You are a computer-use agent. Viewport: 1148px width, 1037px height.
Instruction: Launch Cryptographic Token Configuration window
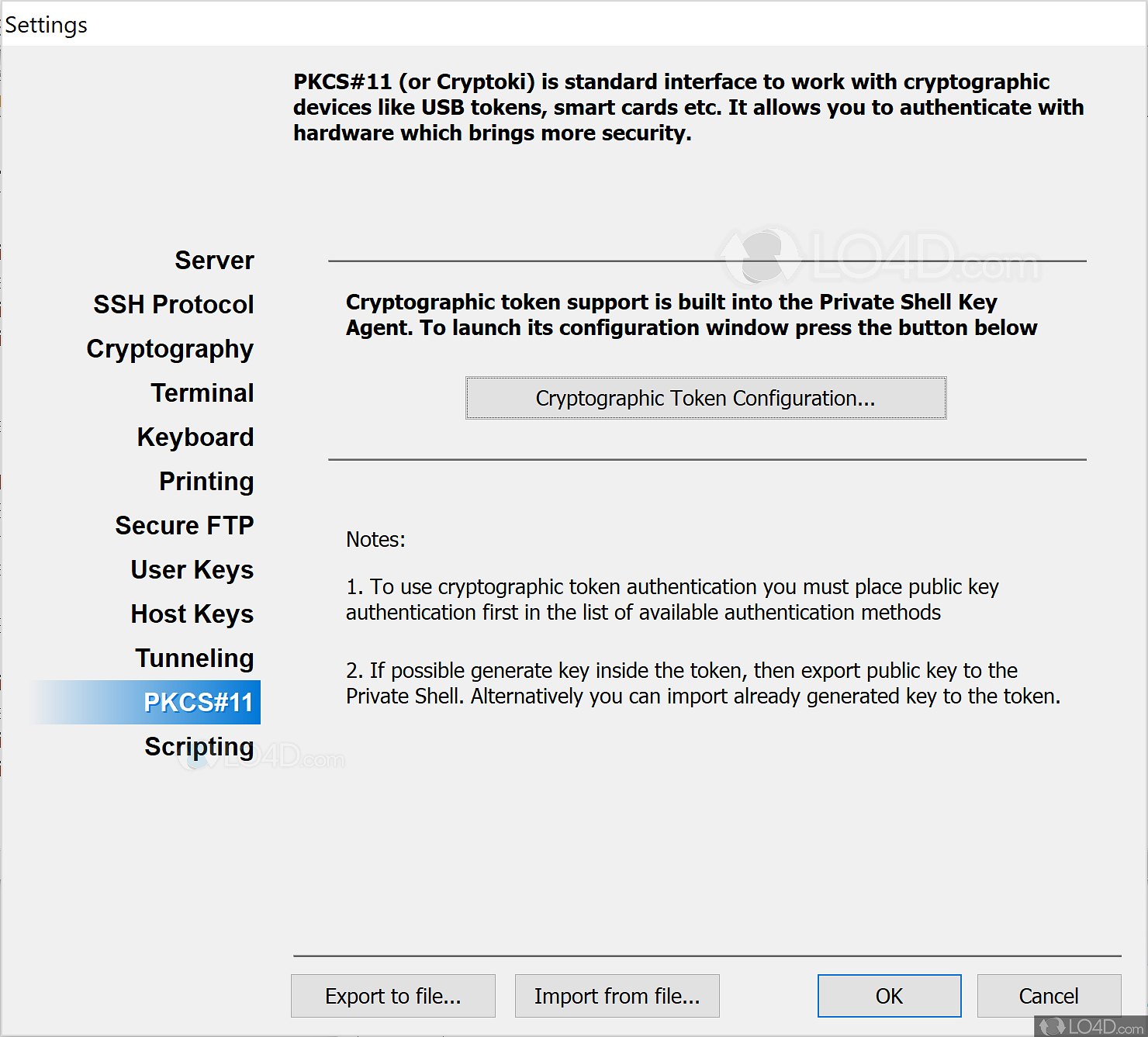pos(705,398)
